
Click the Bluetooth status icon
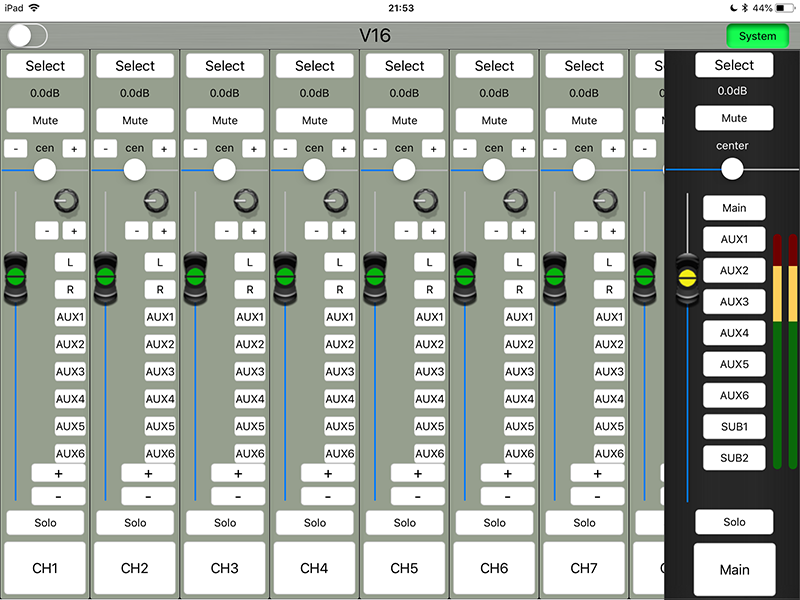(x=744, y=8)
